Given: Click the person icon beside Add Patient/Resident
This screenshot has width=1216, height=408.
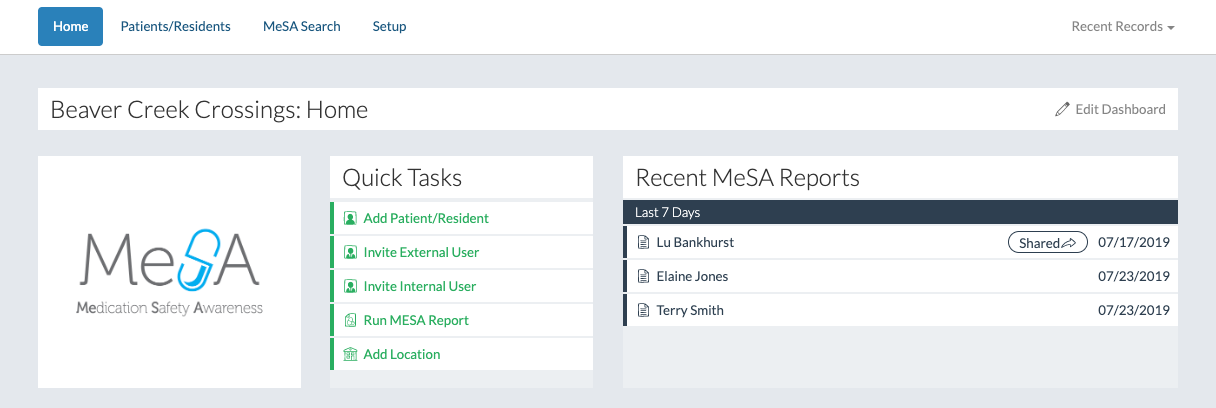Looking at the screenshot, I should [350, 218].
